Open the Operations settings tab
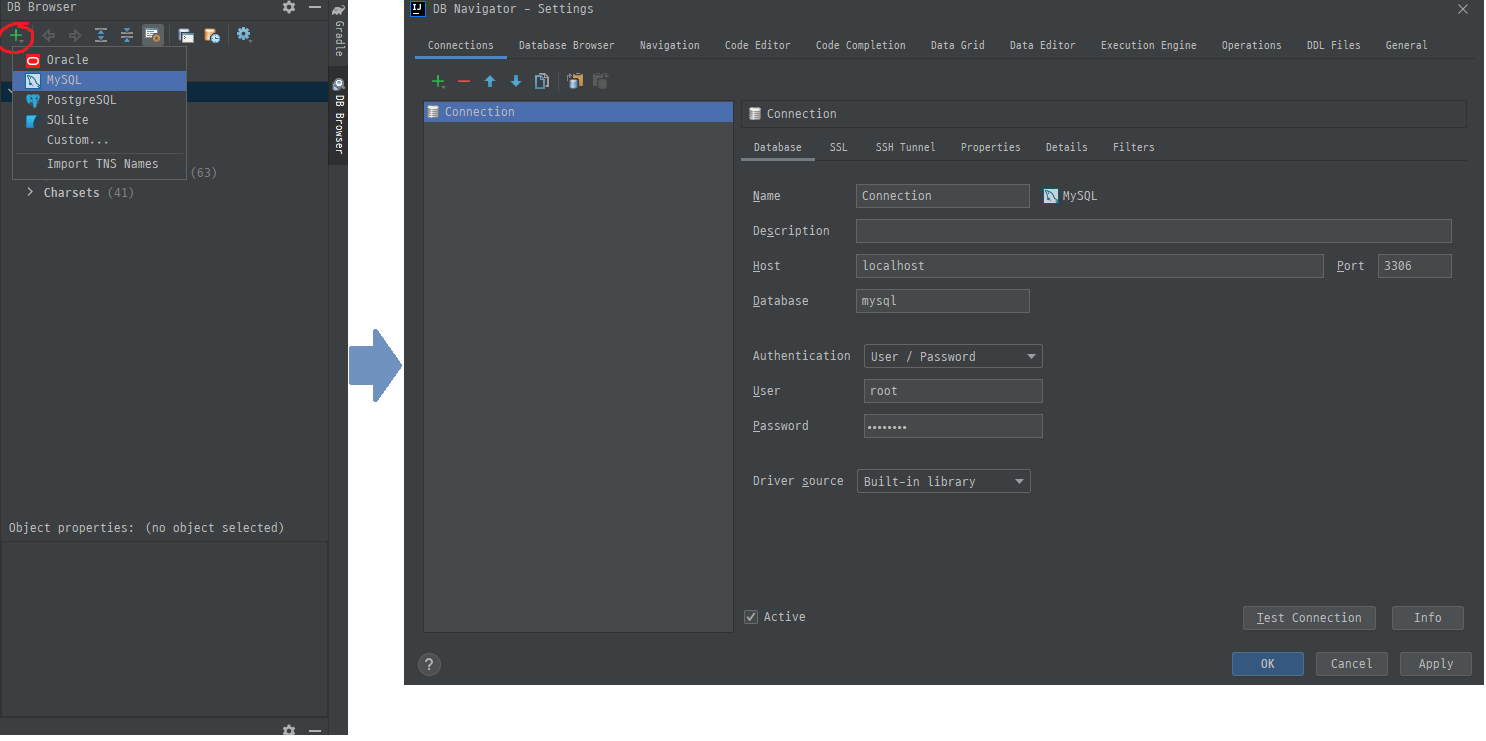Screen dimensions: 1486x741 (x=1251, y=45)
